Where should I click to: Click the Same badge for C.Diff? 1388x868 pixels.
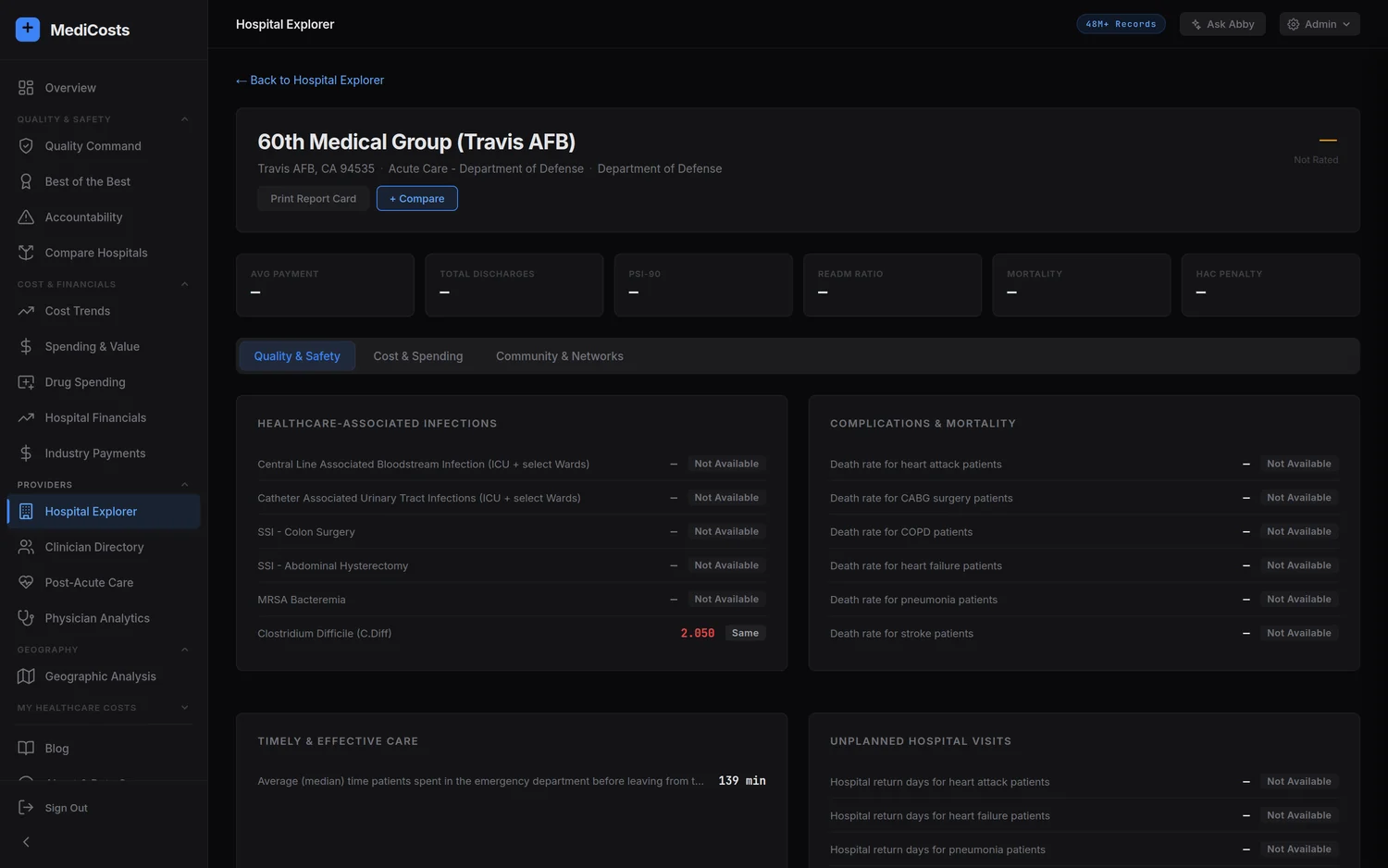tap(745, 634)
